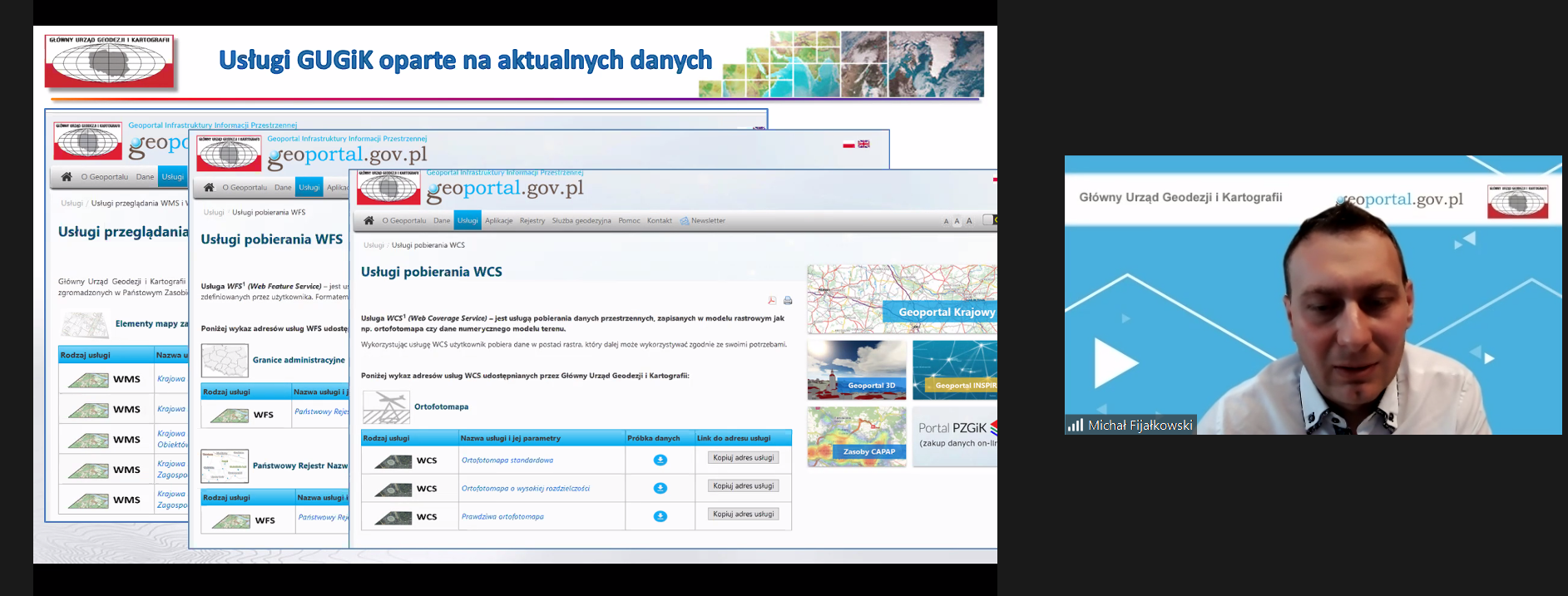The image size is (1568, 596).
Task: Open the Kontakt menu item
Action: [659, 221]
